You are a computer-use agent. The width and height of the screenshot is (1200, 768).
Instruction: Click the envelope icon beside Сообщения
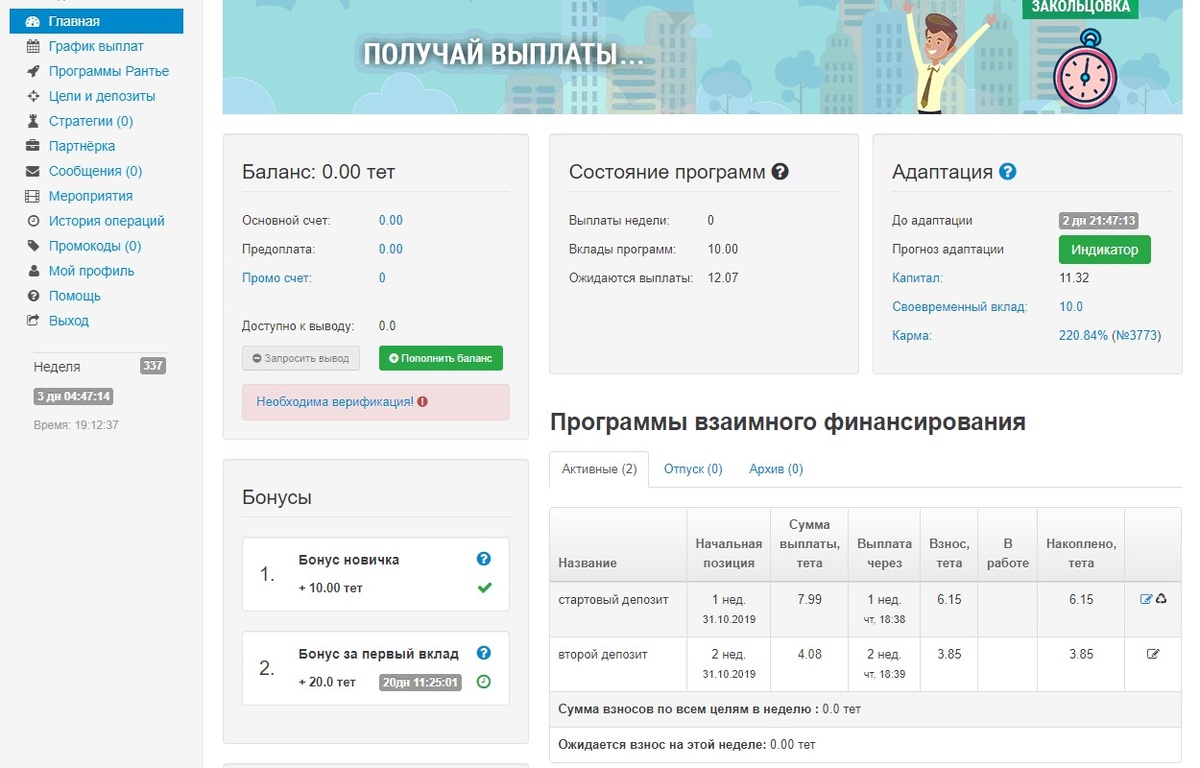click(32, 171)
